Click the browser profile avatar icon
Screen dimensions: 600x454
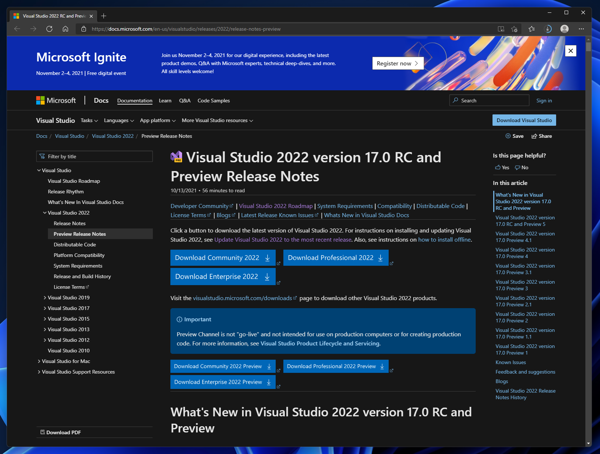pyautogui.click(x=564, y=29)
